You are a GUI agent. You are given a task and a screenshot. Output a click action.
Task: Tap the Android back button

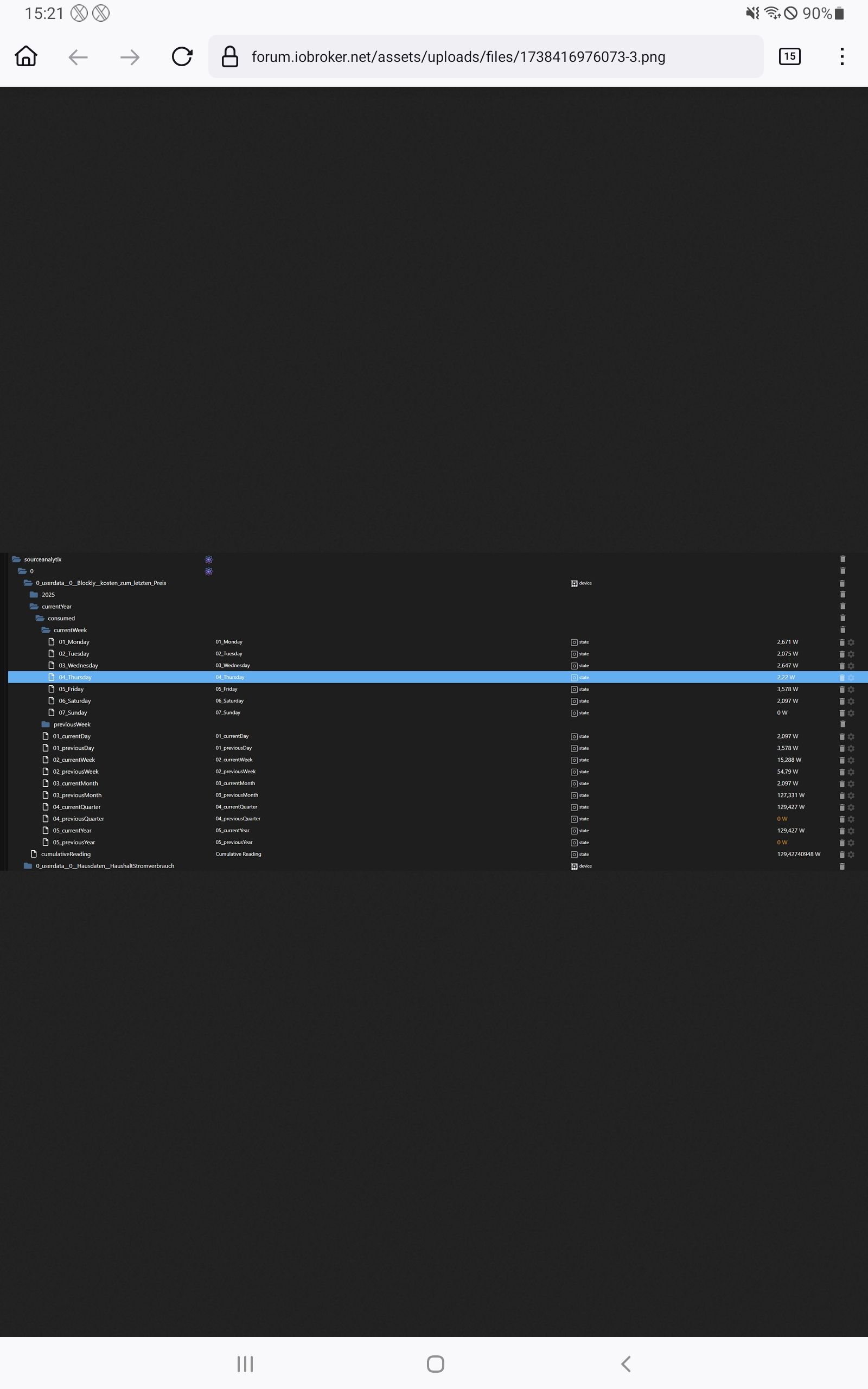click(x=626, y=1363)
